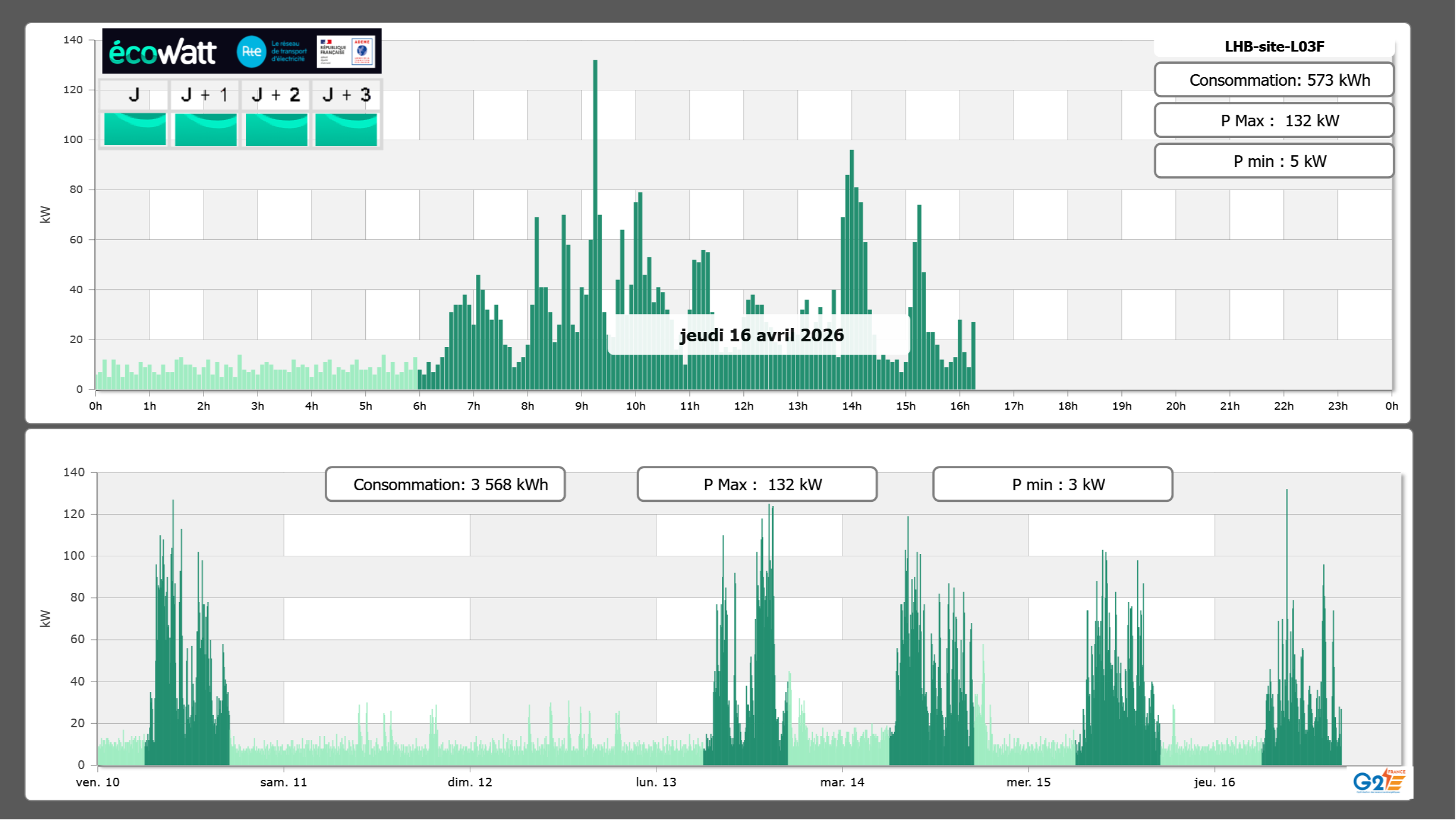Click the green signal icon under J
1456x820 pixels.
click(x=135, y=129)
